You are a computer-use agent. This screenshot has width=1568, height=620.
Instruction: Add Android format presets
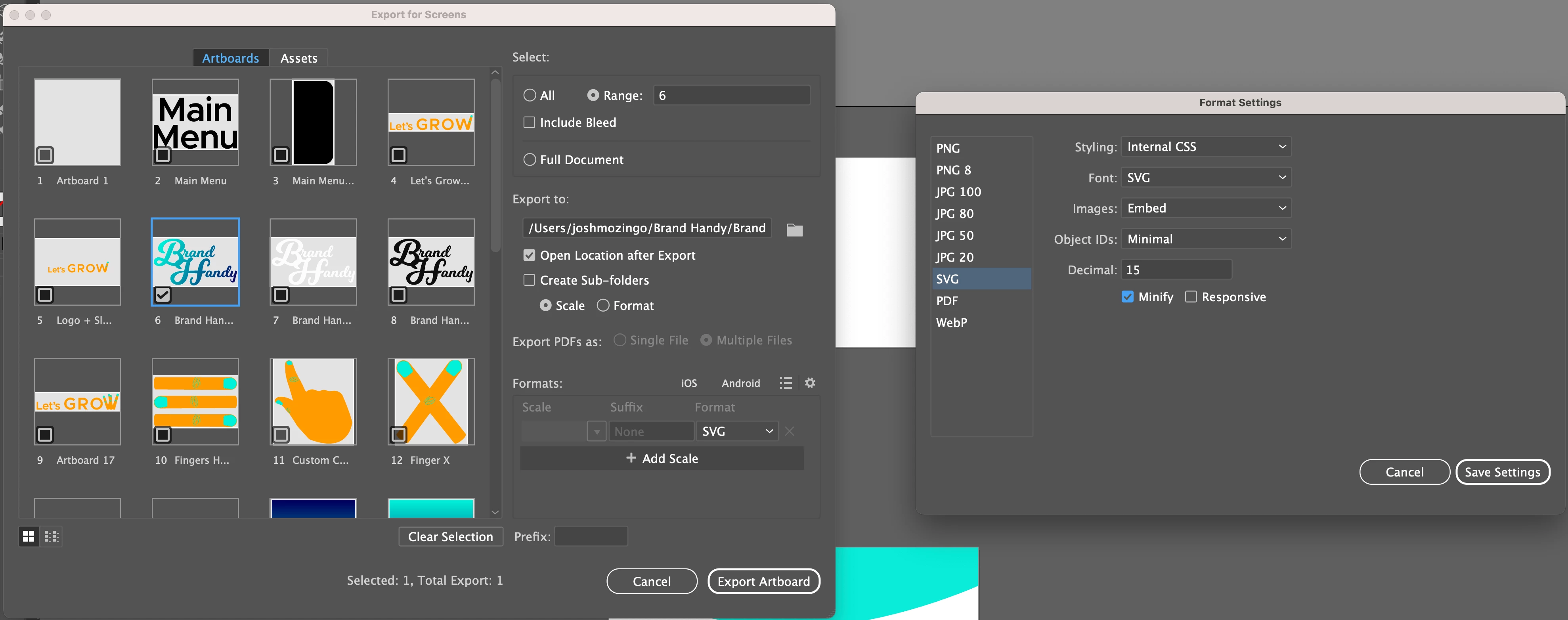pos(740,383)
